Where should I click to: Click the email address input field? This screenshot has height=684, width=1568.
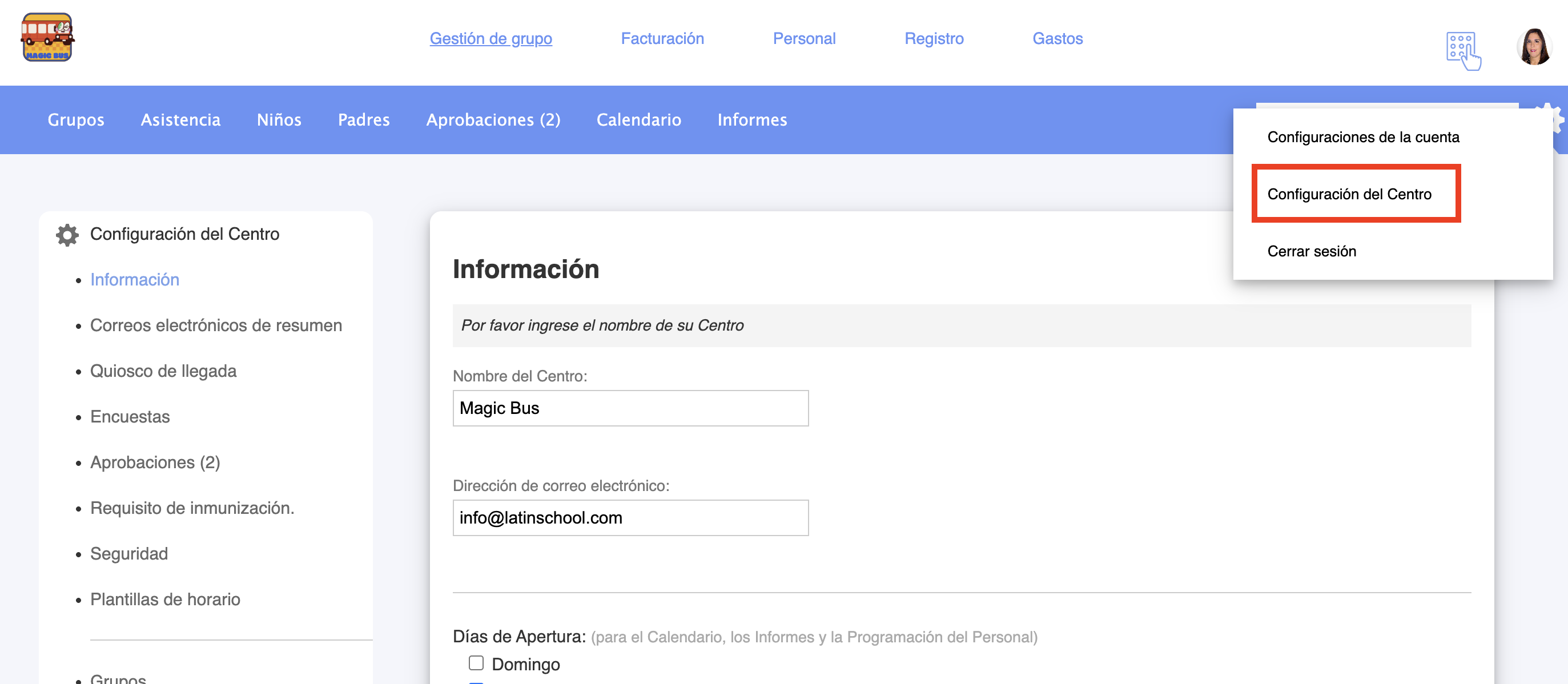(x=630, y=518)
